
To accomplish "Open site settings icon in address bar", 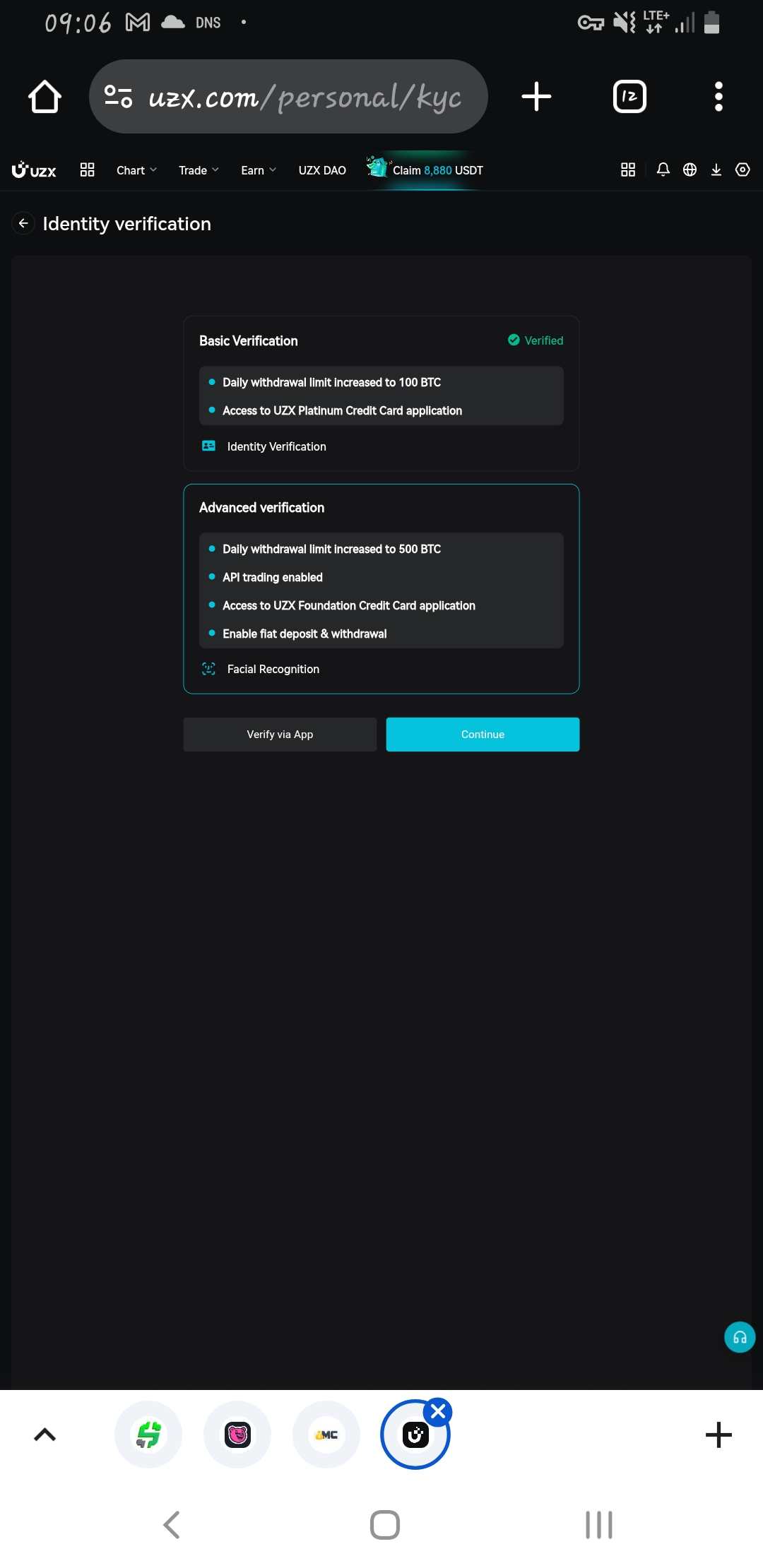I will [x=118, y=96].
